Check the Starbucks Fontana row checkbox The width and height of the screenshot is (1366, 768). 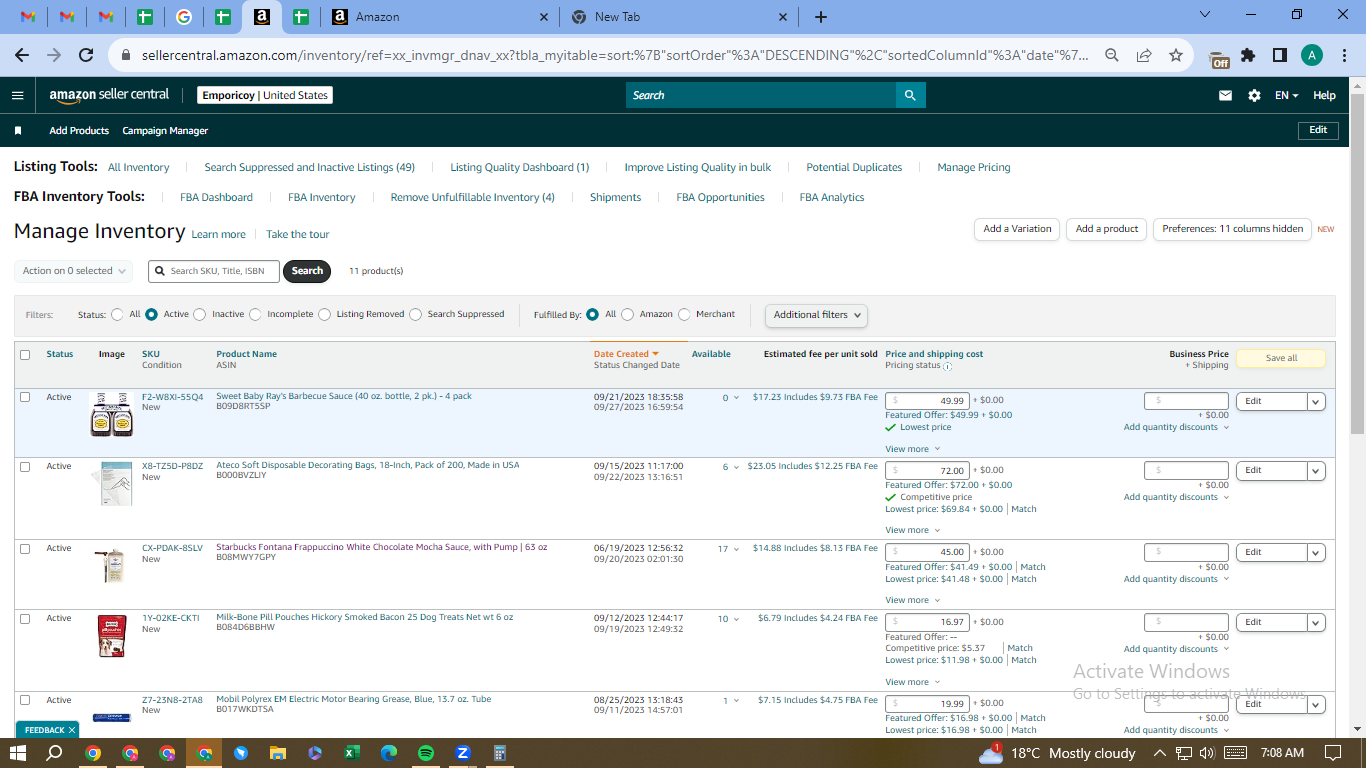pyautogui.click(x=25, y=549)
